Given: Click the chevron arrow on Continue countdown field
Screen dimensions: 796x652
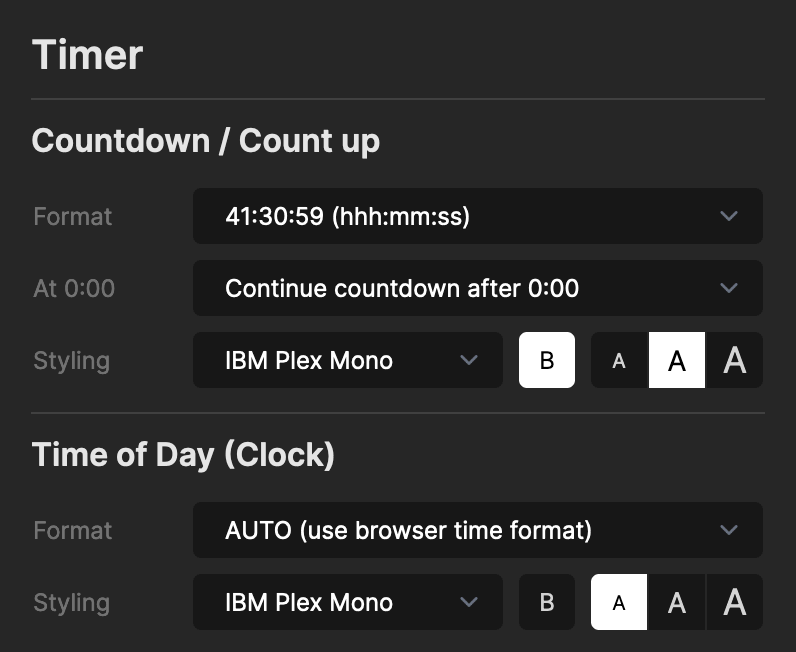Looking at the screenshot, I should [729, 288].
